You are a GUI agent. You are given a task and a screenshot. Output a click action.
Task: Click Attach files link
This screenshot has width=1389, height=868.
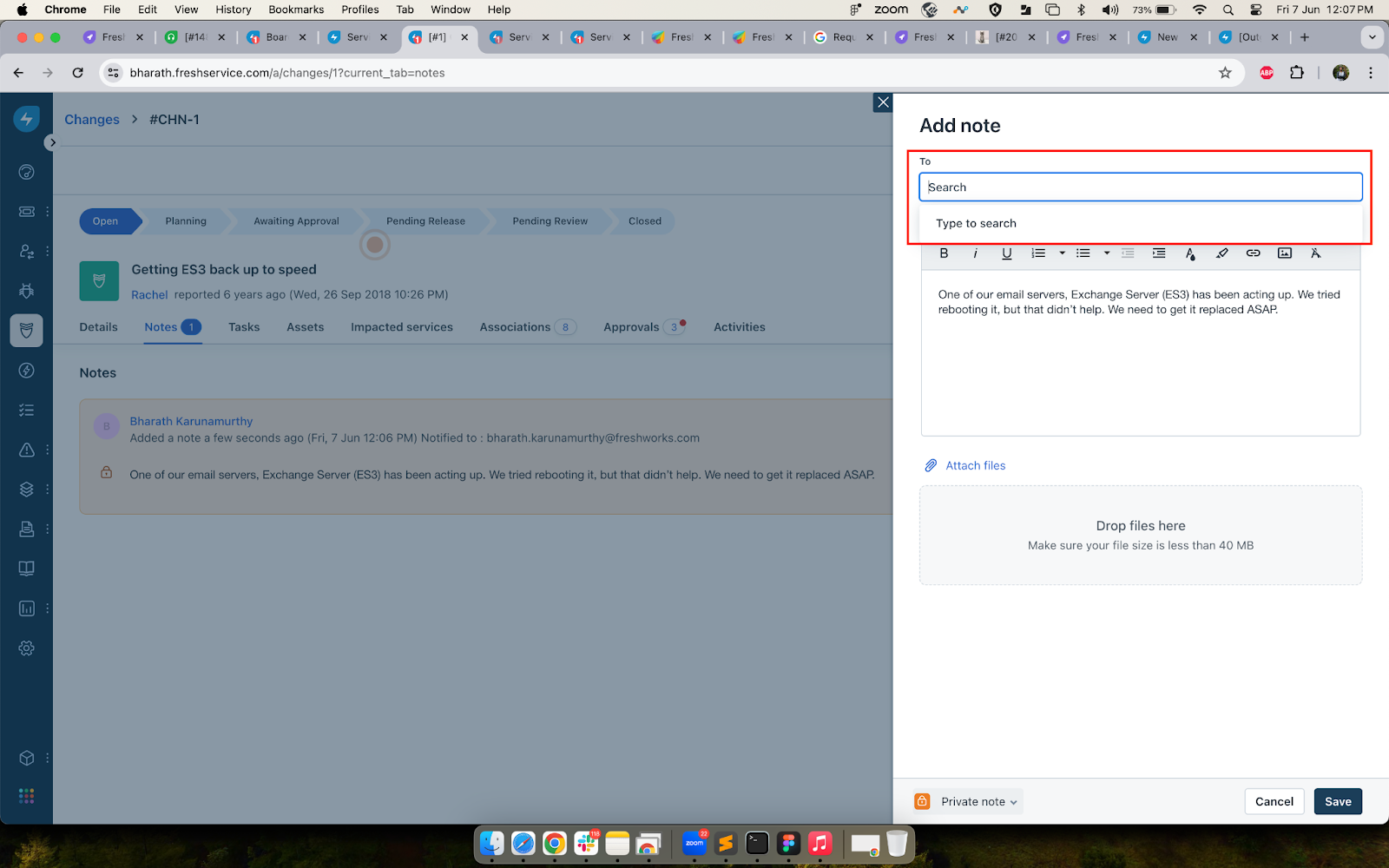click(965, 466)
